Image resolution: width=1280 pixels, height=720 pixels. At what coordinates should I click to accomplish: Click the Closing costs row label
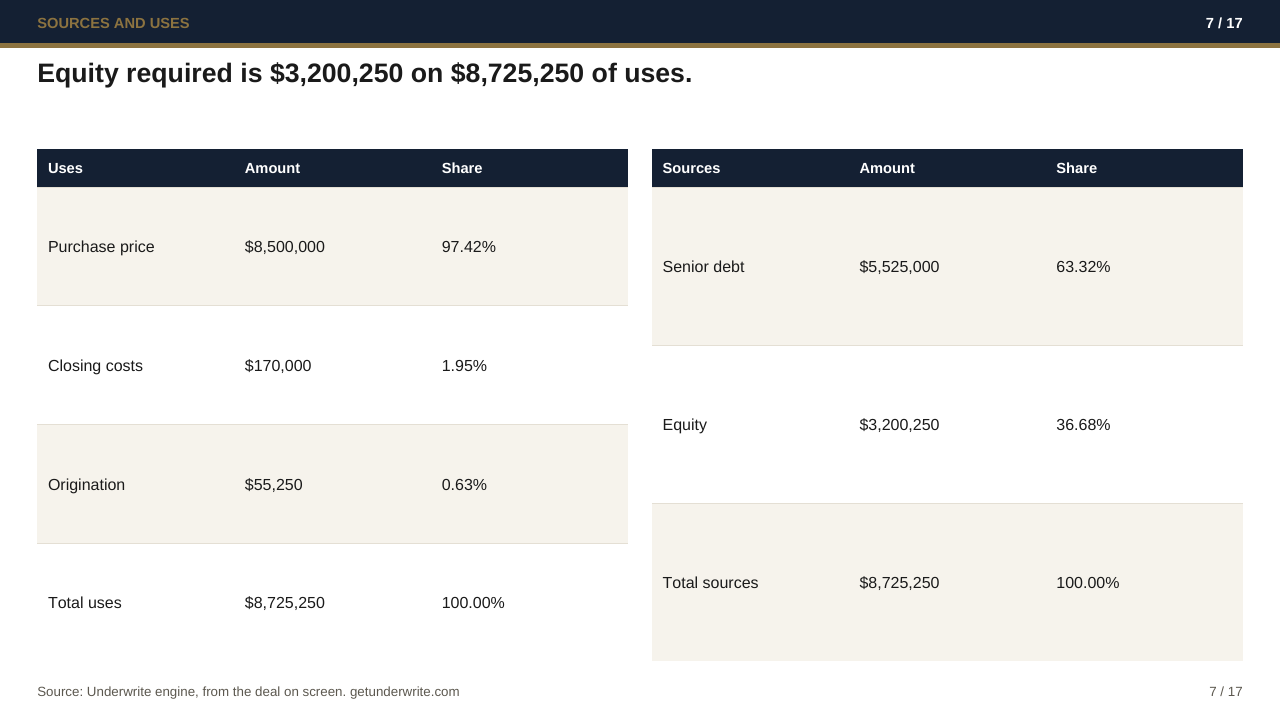pos(95,366)
